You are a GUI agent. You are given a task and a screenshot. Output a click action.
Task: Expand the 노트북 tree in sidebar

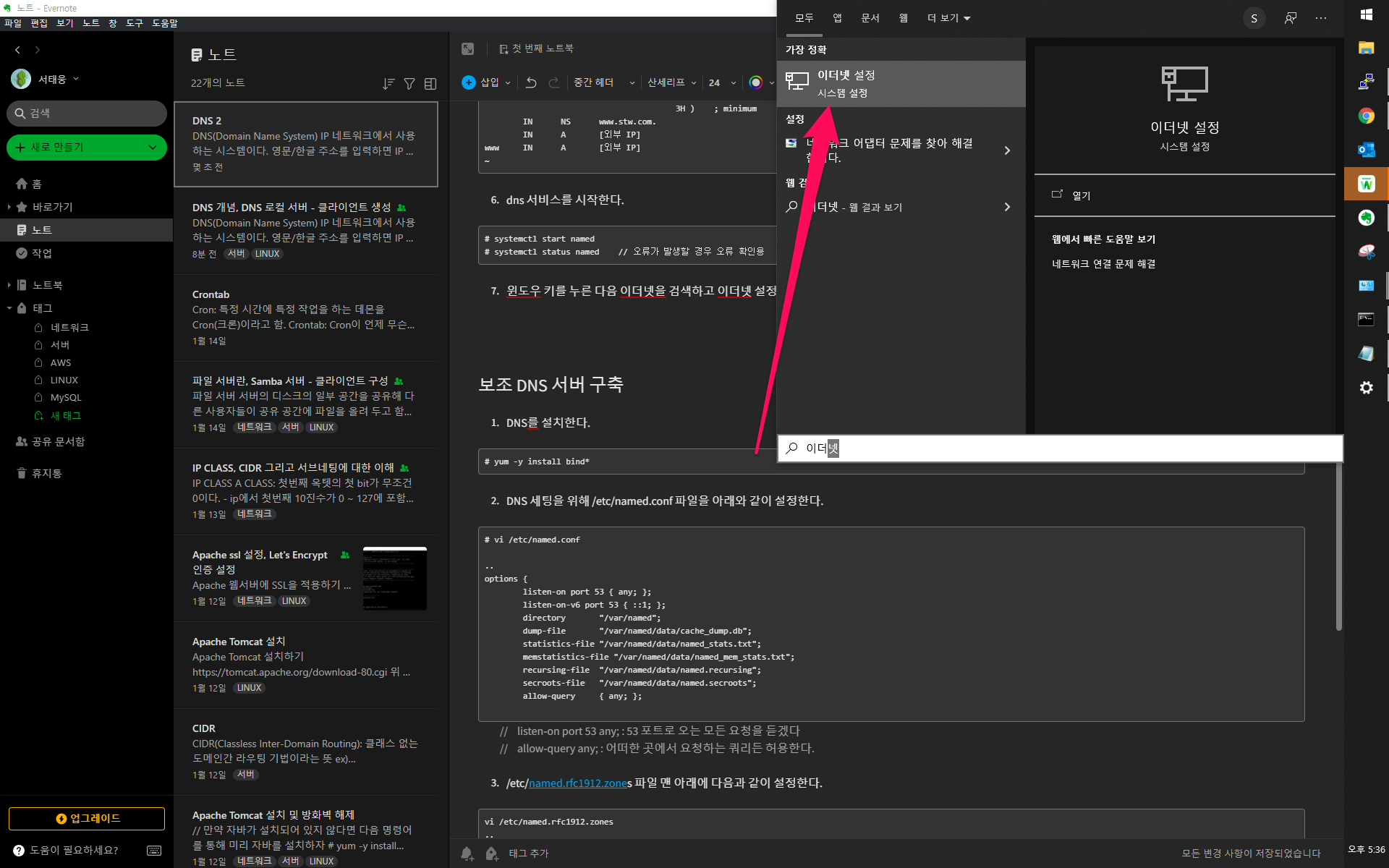pos(9,285)
